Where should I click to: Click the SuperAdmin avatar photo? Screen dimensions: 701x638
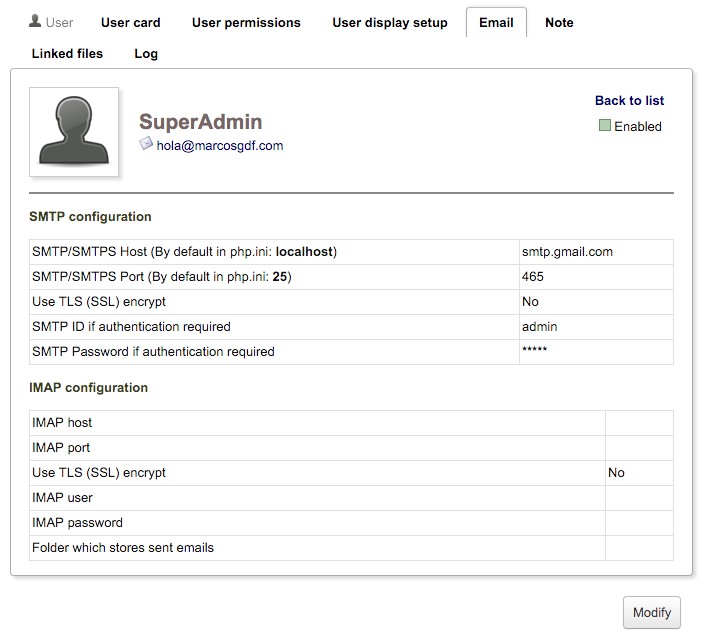(x=74, y=132)
